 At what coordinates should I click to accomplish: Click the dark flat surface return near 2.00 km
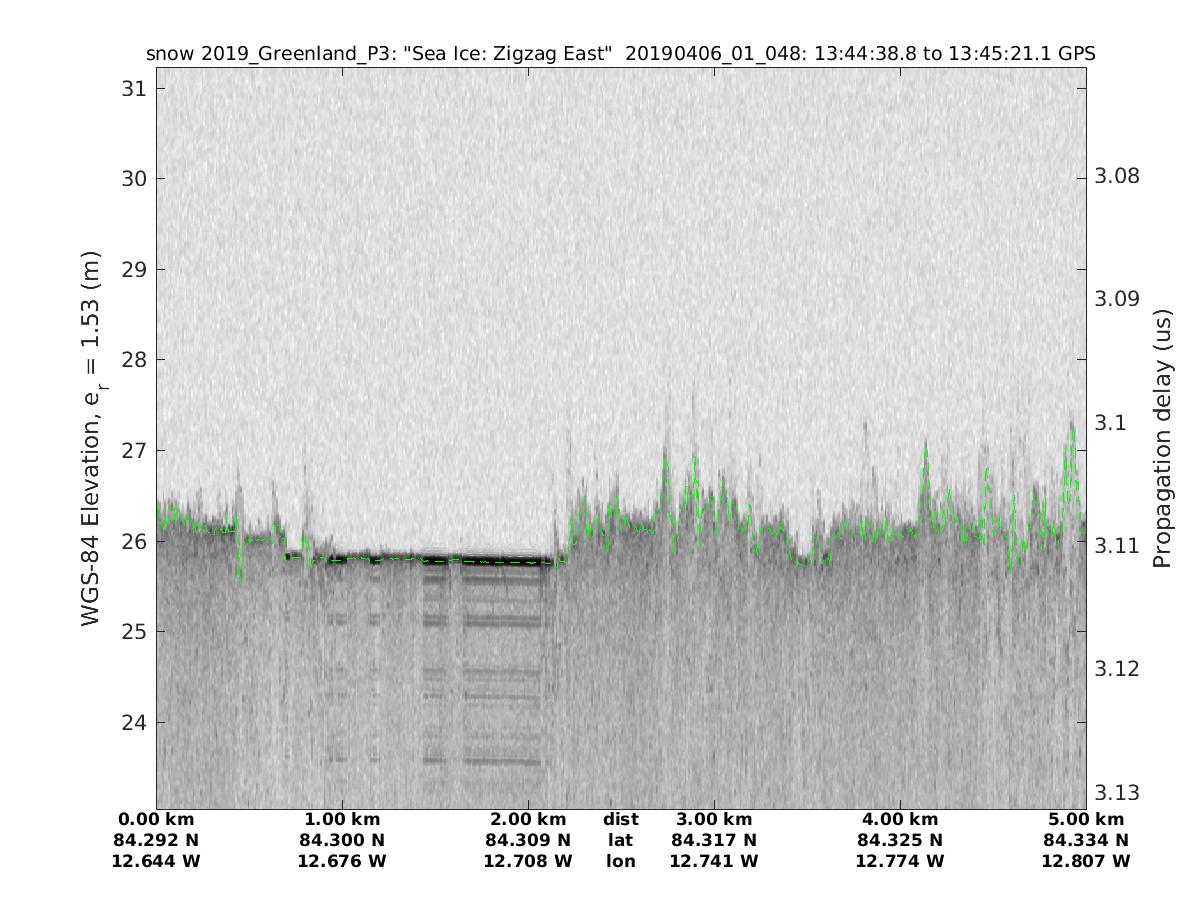(500, 558)
